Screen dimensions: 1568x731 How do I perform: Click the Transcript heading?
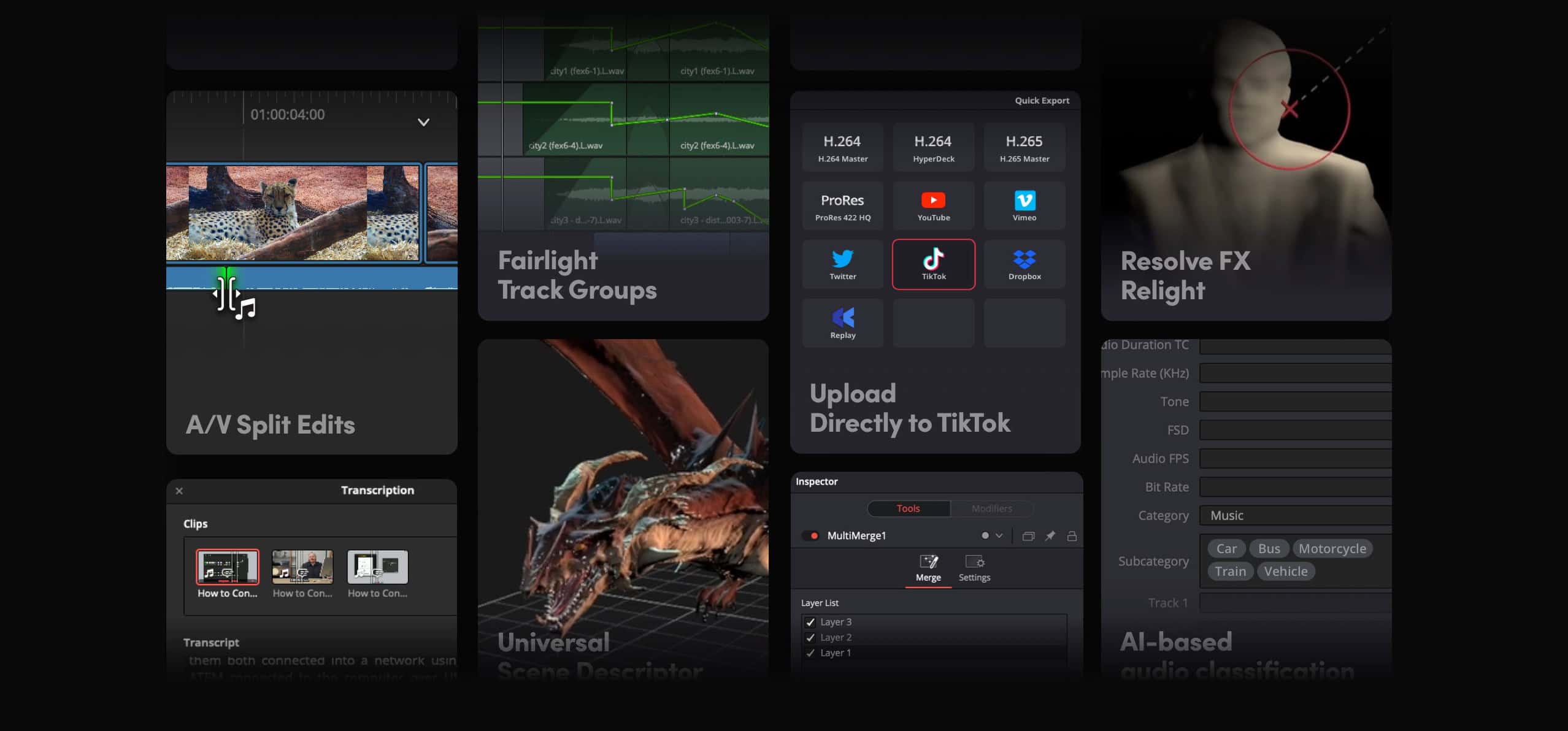click(211, 643)
